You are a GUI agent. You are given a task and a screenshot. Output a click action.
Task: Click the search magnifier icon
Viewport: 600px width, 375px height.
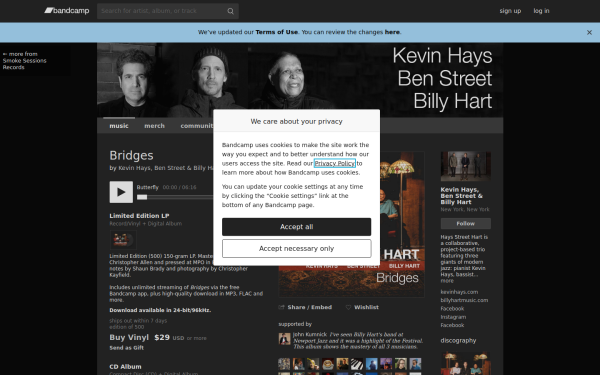point(230,11)
